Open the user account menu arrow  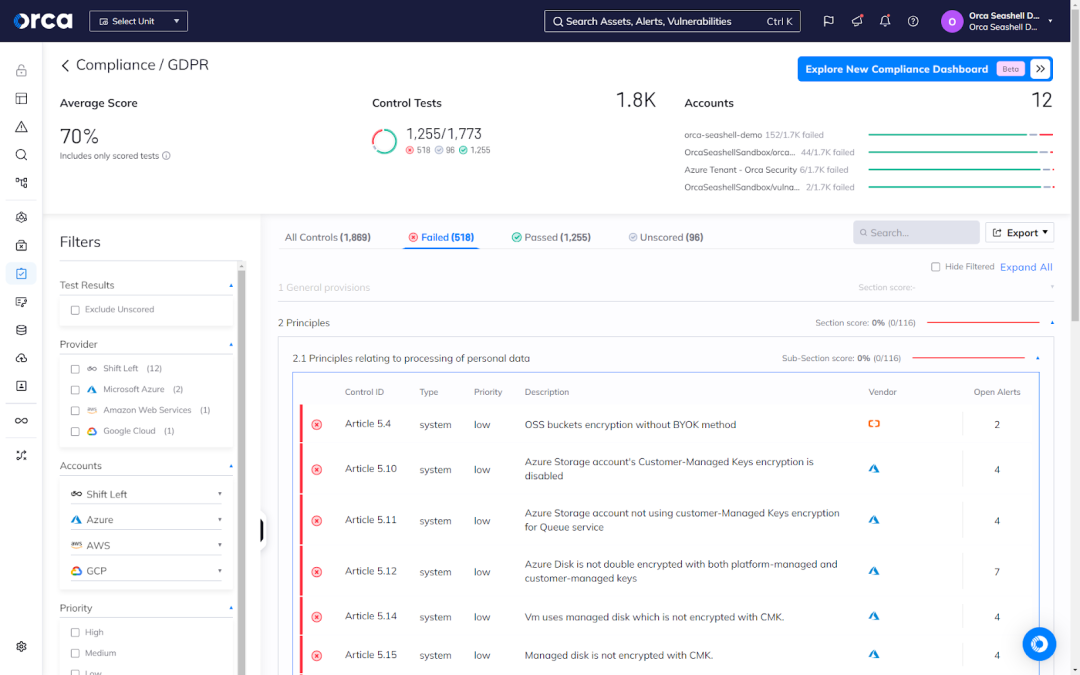[x=1050, y=21]
